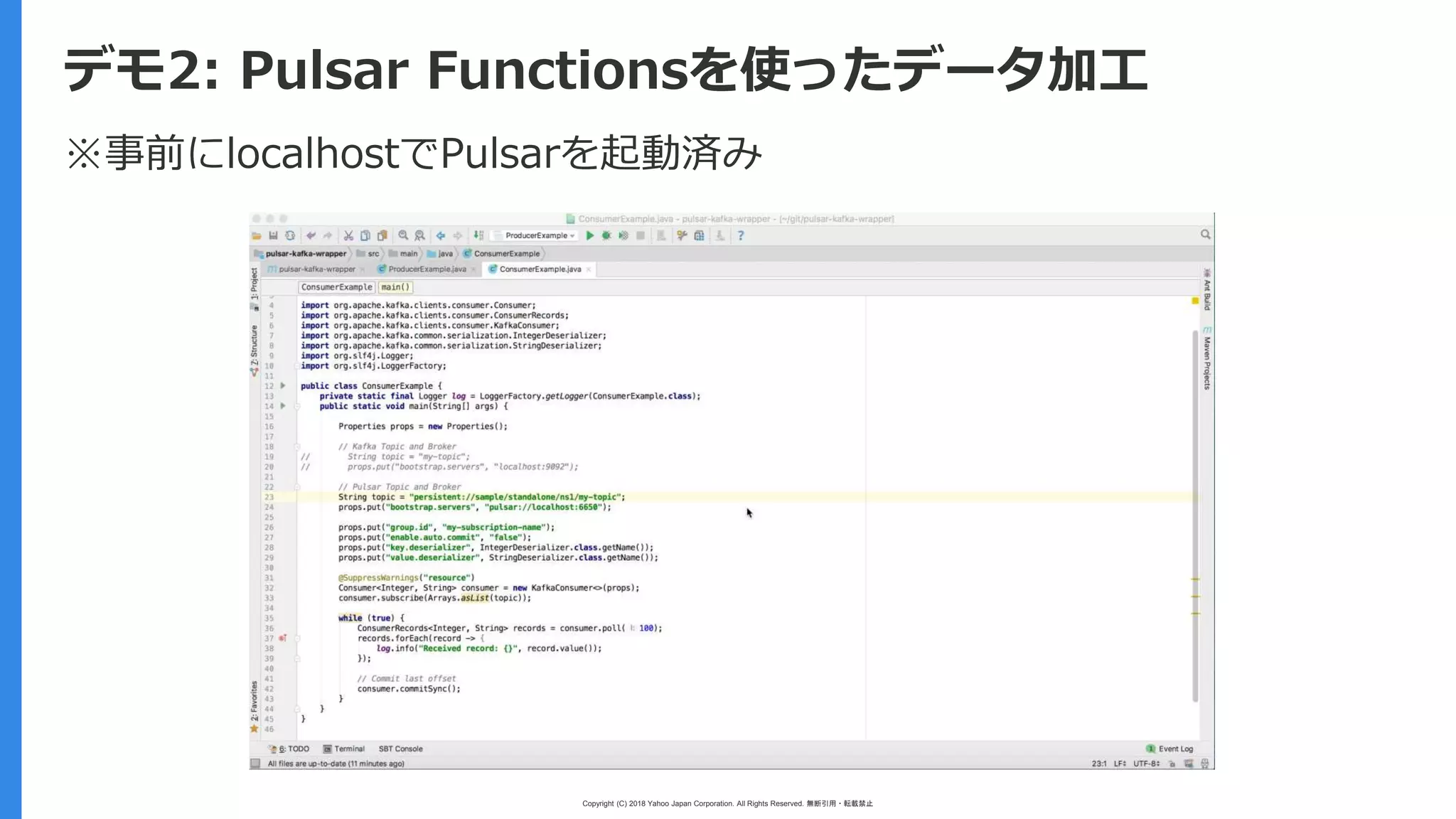Screen dimensions: 1456x819
Task: Open Project Structure toolbar icon
Action: 699,235
